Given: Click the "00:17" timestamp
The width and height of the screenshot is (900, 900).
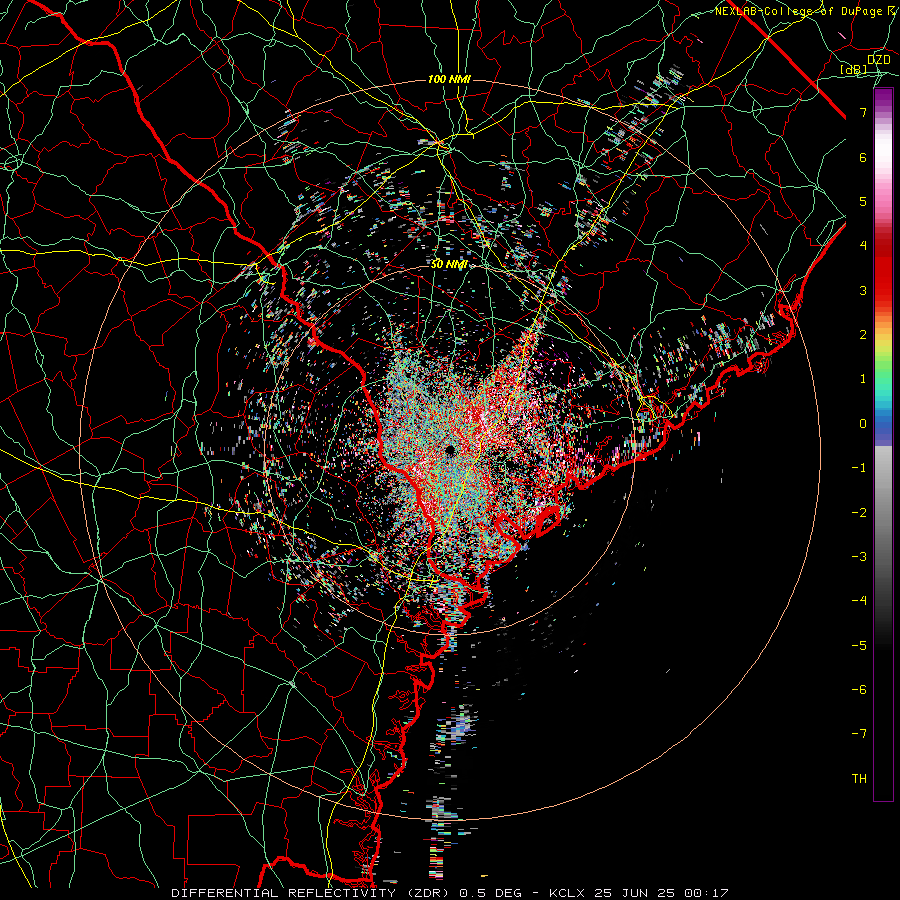Looking at the screenshot, I should [x=706, y=893].
